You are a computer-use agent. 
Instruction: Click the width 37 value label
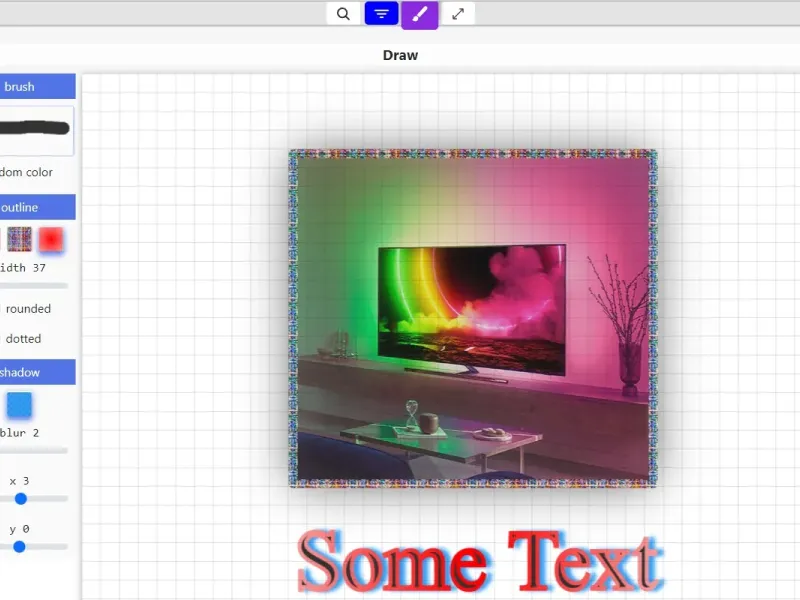(x=23, y=268)
